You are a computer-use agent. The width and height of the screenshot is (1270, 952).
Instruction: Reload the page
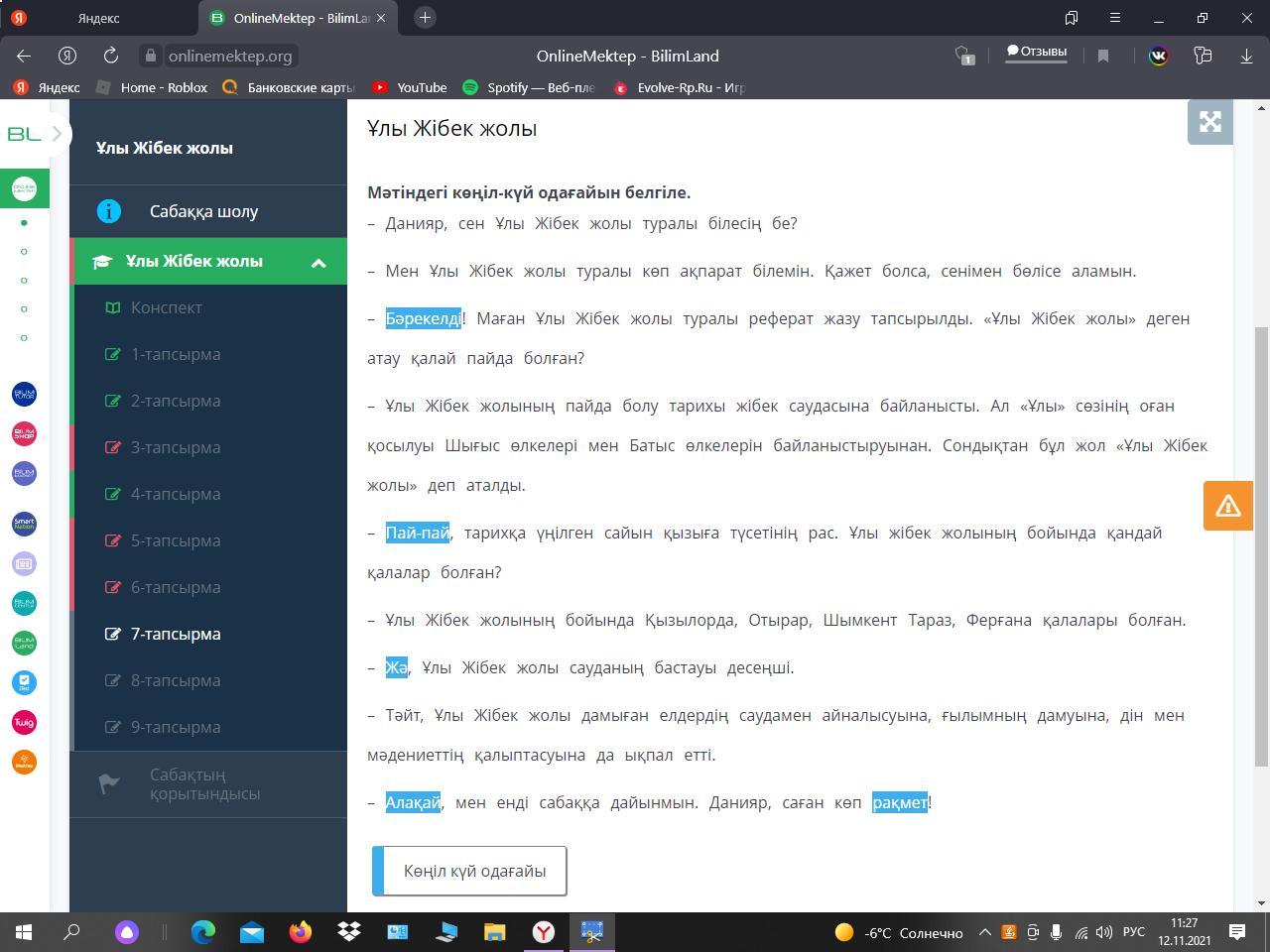click(110, 56)
